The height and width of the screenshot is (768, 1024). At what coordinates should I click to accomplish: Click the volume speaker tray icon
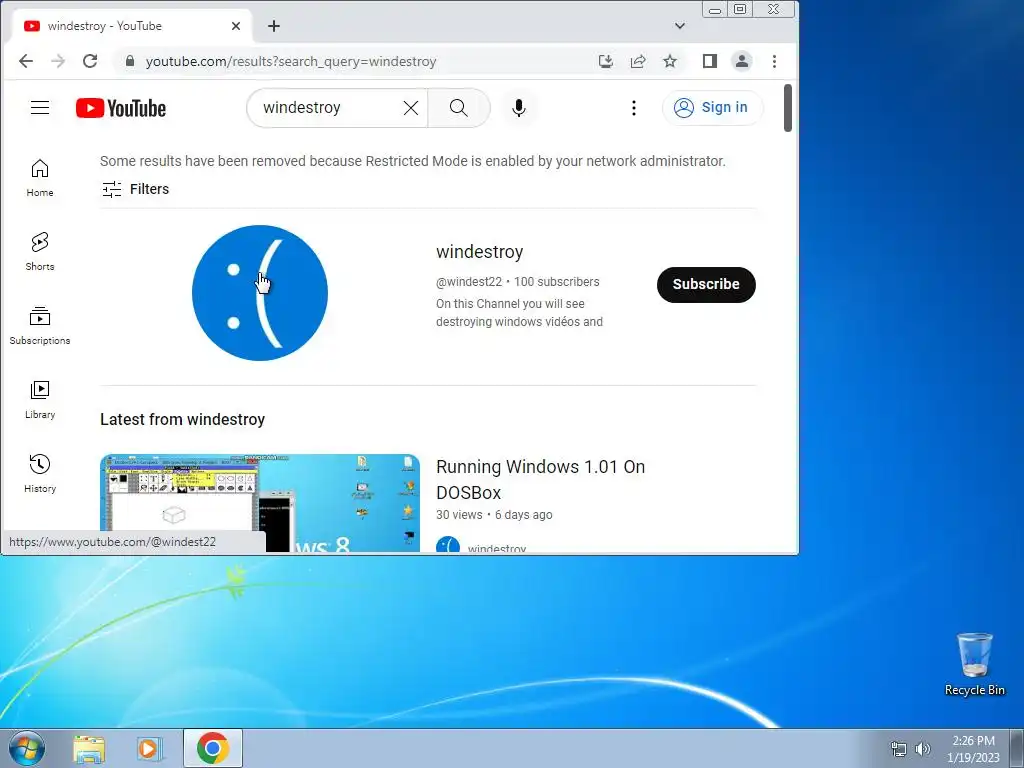point(923,748)
